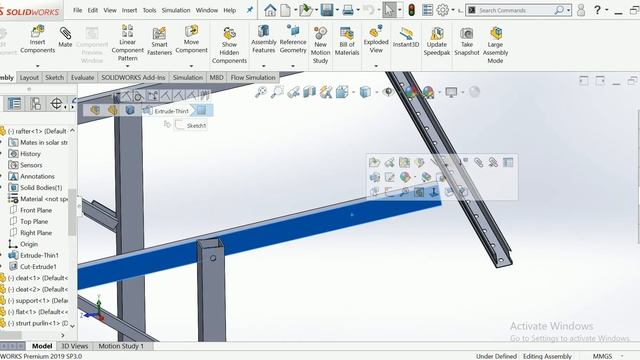Viewport: 640px width, 360px height.
Task: Open the user login icon
Action: (581, 10)
